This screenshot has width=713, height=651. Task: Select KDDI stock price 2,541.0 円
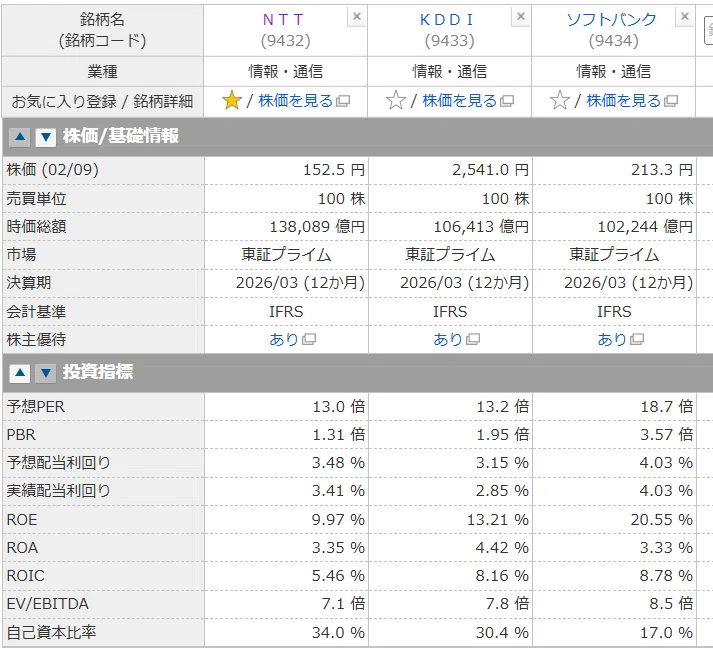point(491,170)
